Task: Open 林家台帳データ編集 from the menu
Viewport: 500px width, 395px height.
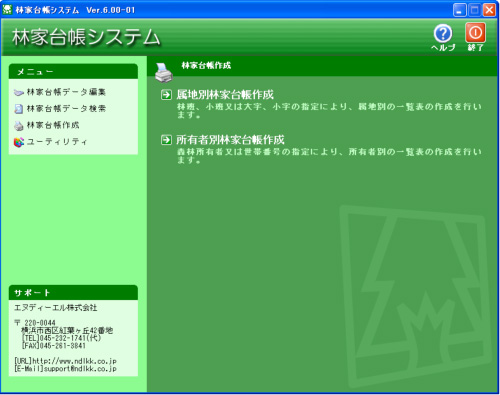Action: pos(66,92)
